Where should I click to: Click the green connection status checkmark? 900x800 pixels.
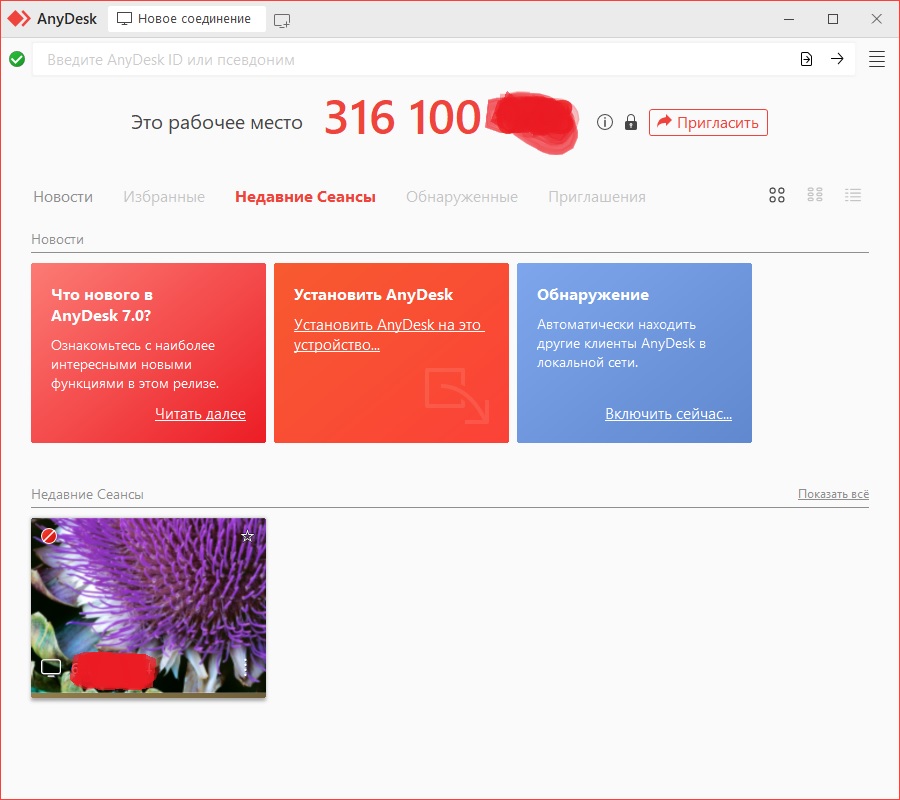(17, 59)
